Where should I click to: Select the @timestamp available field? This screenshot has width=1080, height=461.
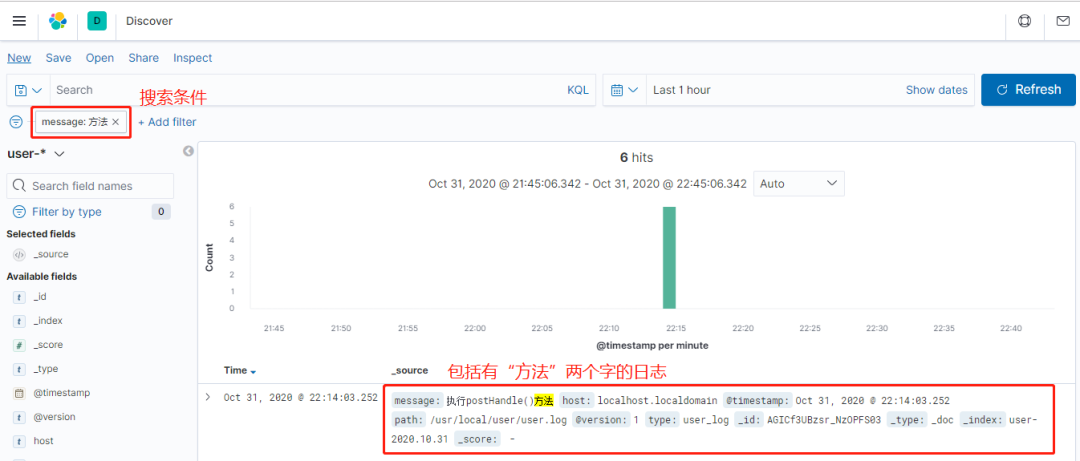coord(61,393)
